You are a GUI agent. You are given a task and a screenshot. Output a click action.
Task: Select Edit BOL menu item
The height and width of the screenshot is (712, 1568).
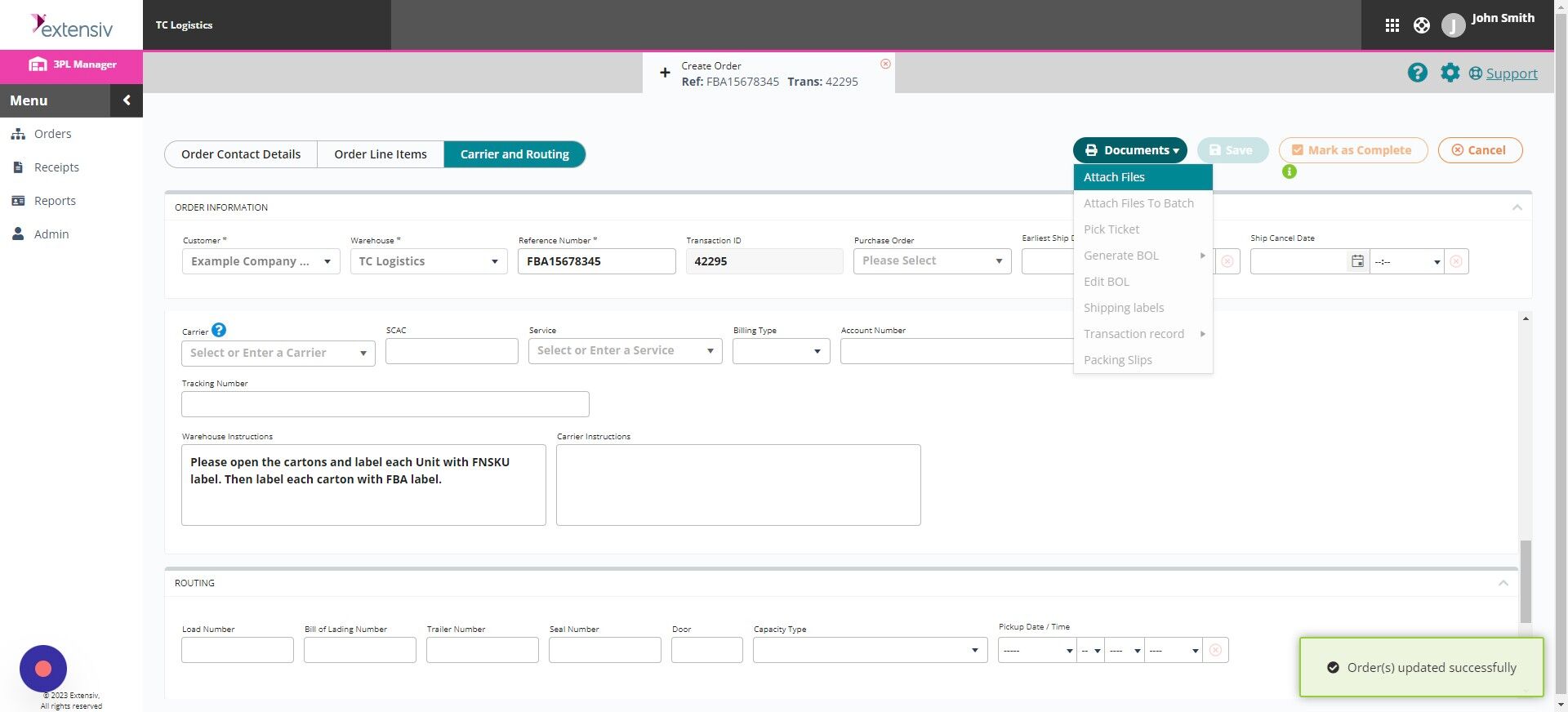pos(1143,282)
